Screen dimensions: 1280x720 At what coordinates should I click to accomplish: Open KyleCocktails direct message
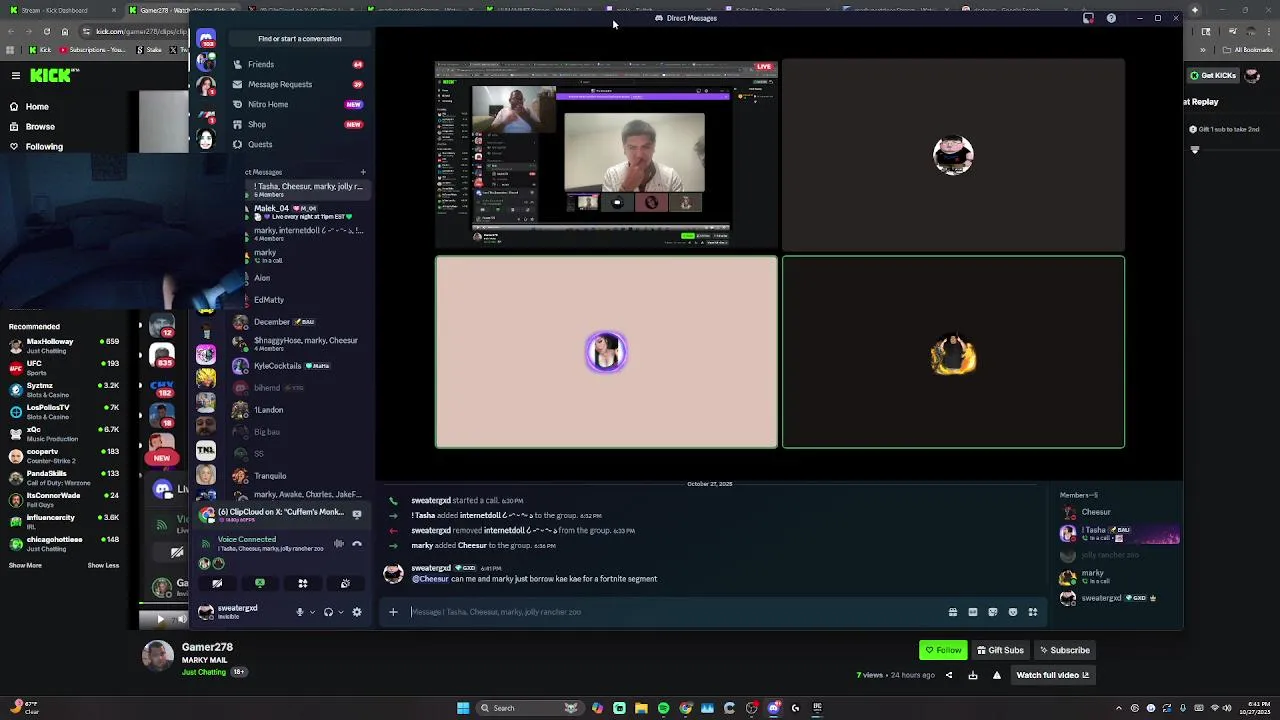click(x=300, y=366)
